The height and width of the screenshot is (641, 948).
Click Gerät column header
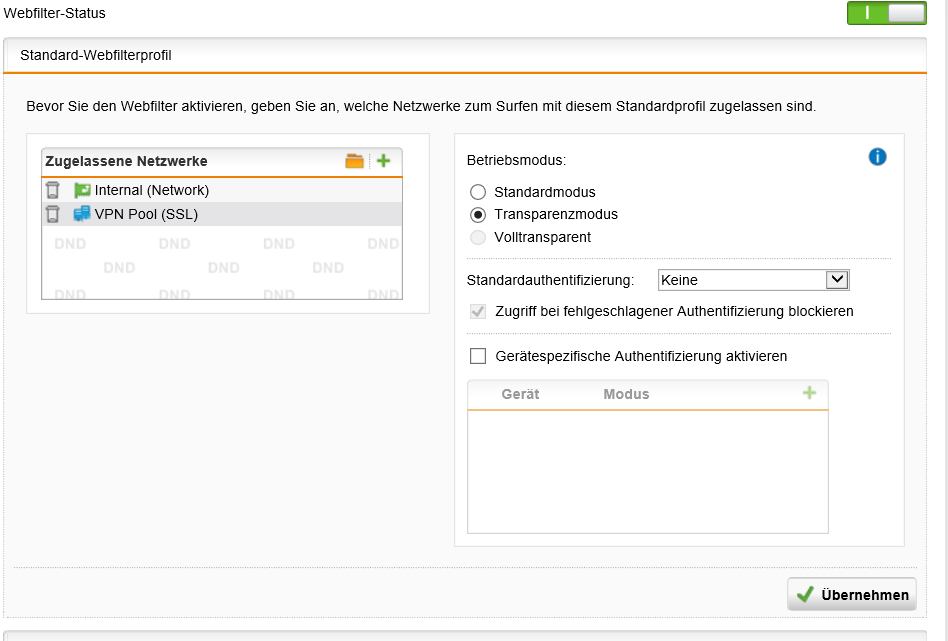[520, 395]
